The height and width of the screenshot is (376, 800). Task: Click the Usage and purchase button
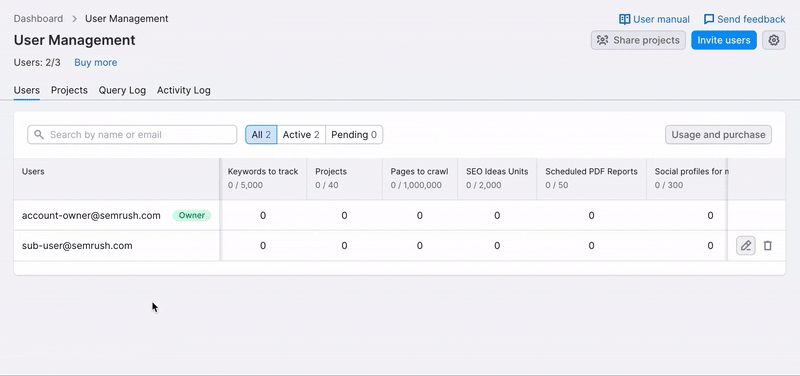click(718, 135)
